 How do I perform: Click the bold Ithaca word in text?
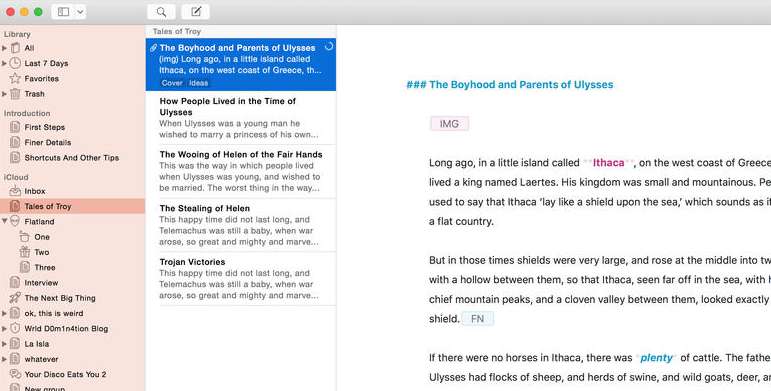pos(609,162)
